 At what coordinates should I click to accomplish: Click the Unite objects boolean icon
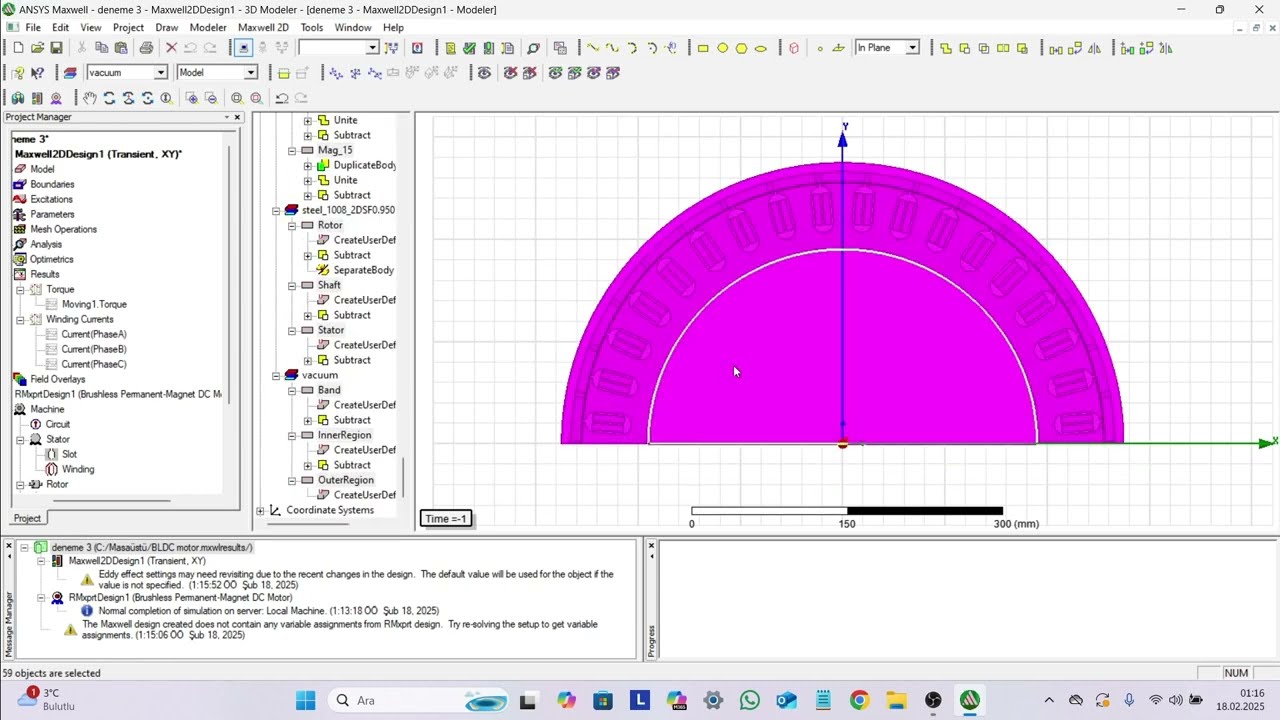pos(946,48)
